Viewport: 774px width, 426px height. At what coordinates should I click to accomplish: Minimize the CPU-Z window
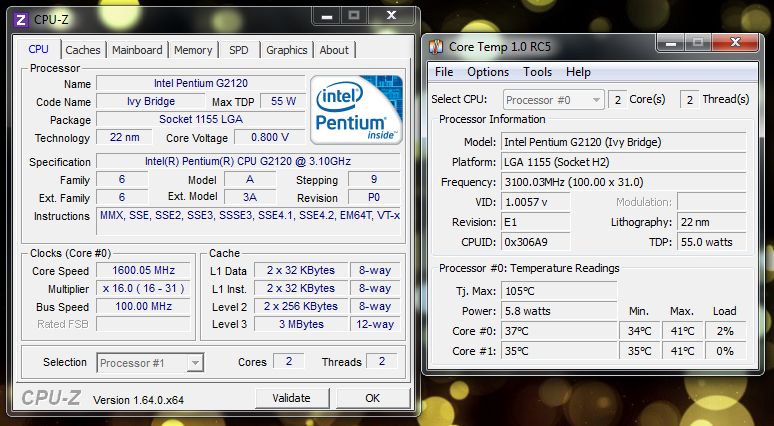(x=326, y=16)
